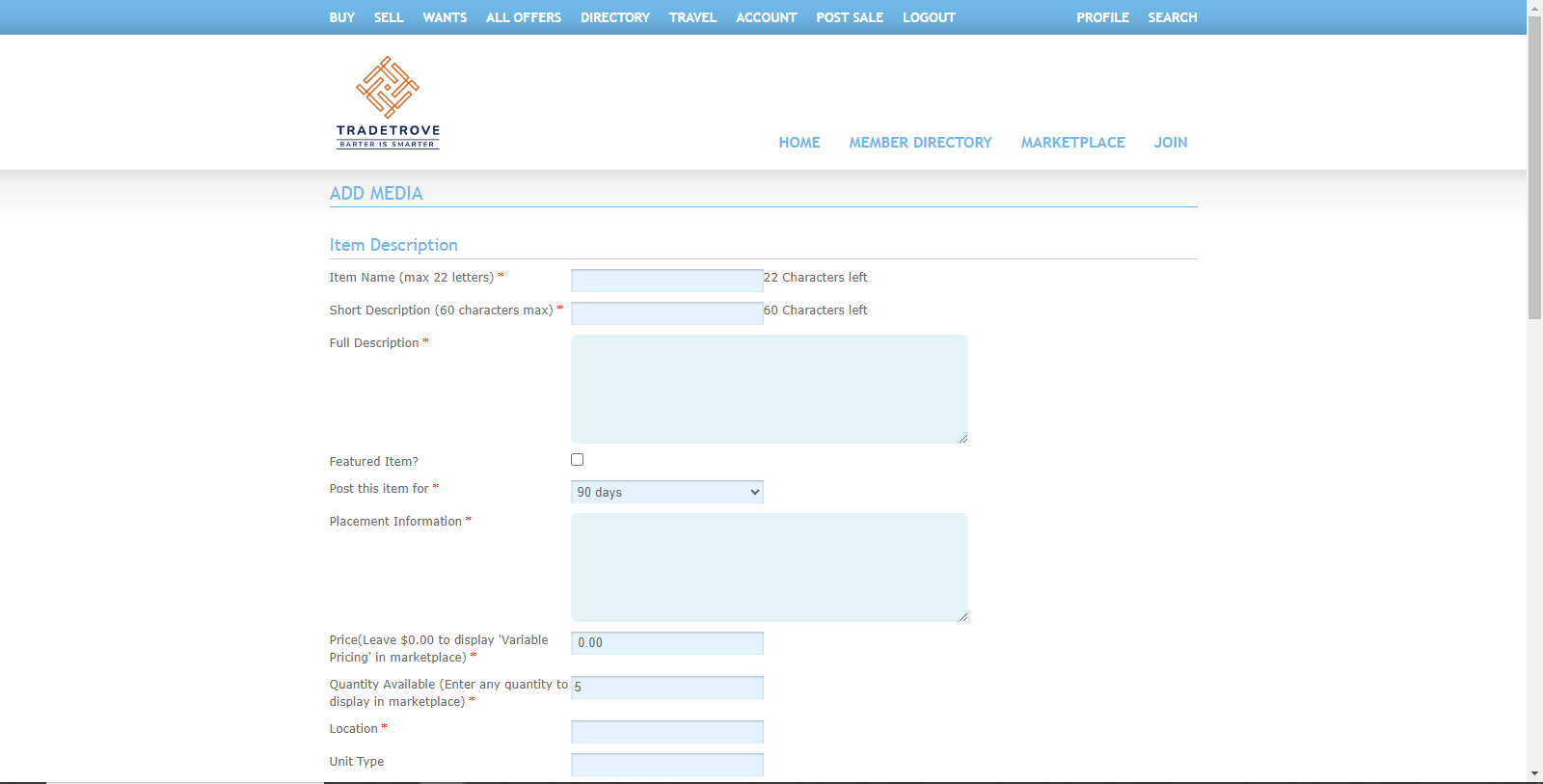Focus the Item Name input field

click(666, 281)
